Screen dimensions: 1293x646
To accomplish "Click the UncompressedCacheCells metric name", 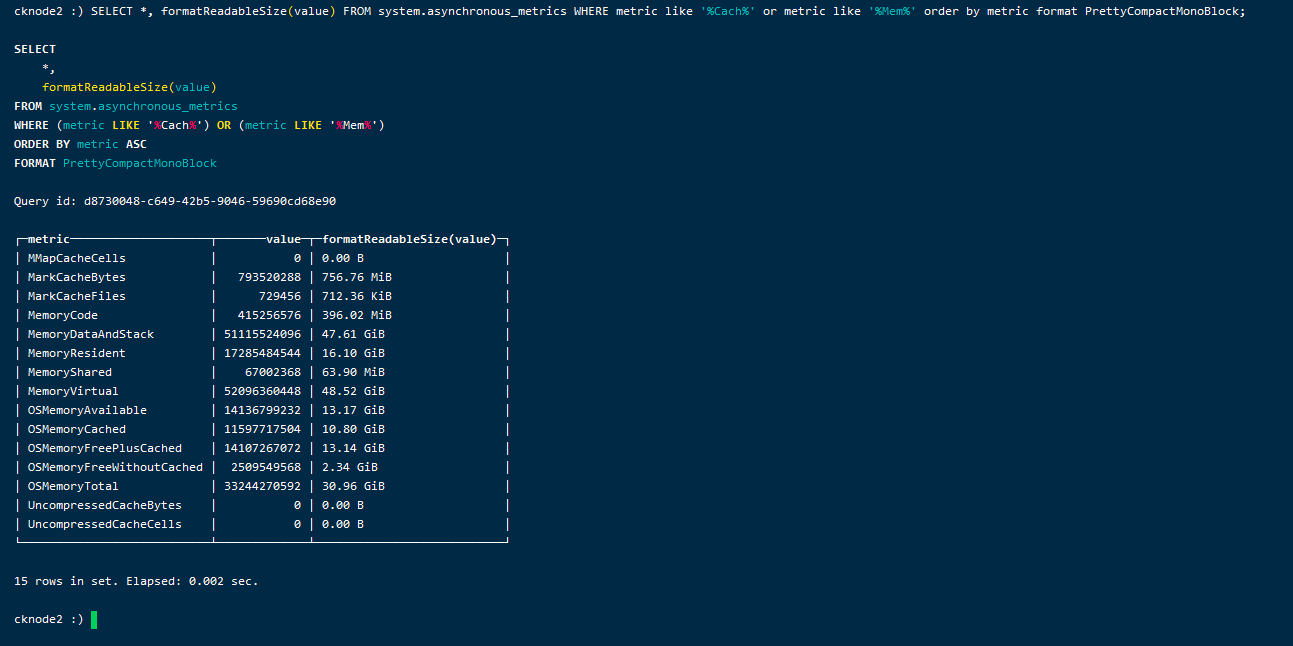I will [x=105, y=524].
